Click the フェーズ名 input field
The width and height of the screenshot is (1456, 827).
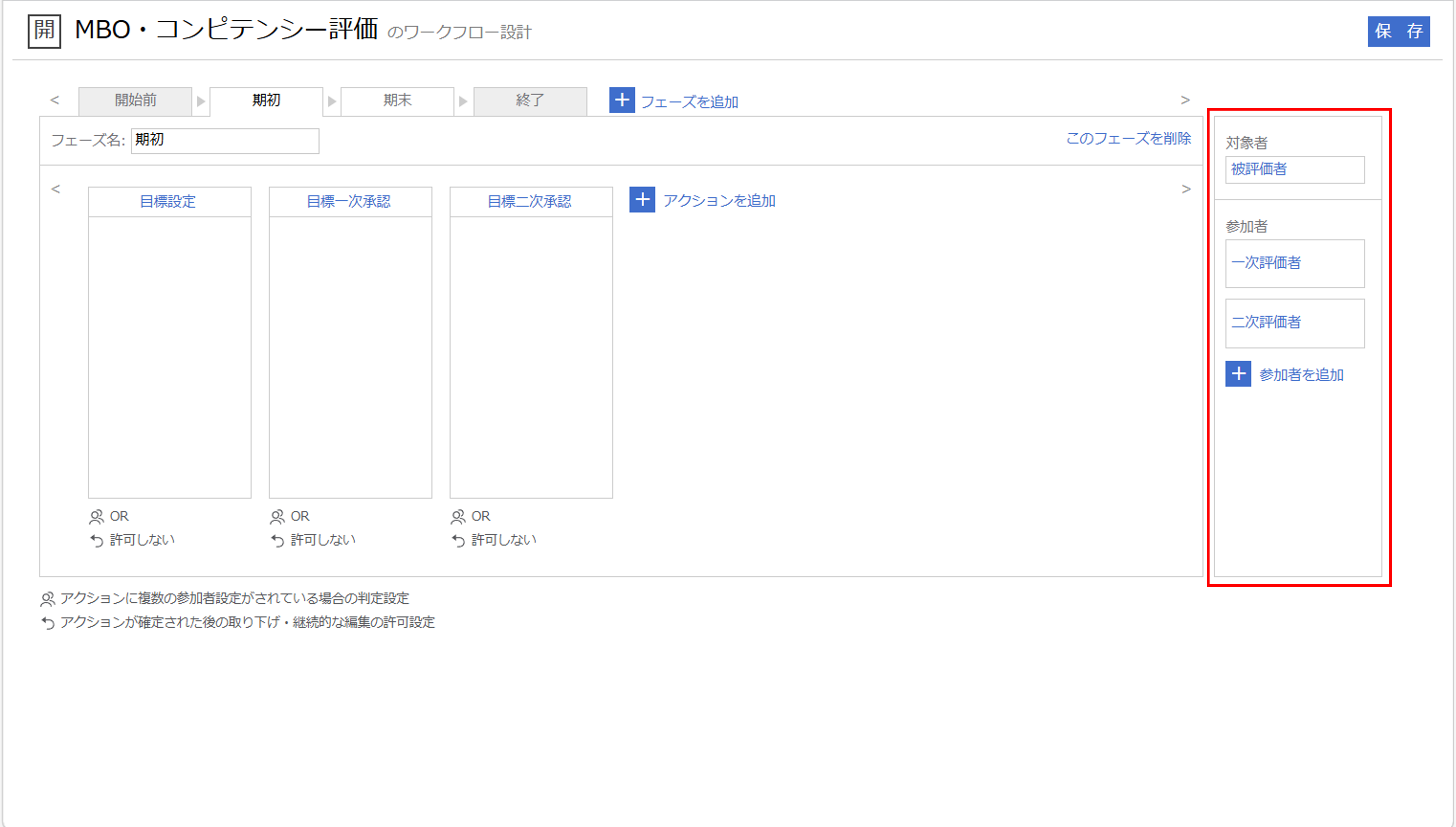225,140
